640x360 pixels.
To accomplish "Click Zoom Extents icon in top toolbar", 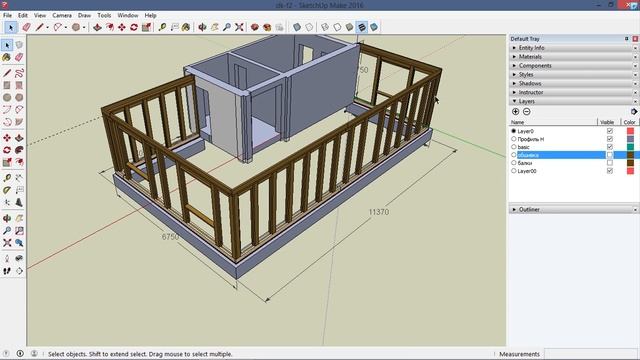I will [x=239, y=27].
